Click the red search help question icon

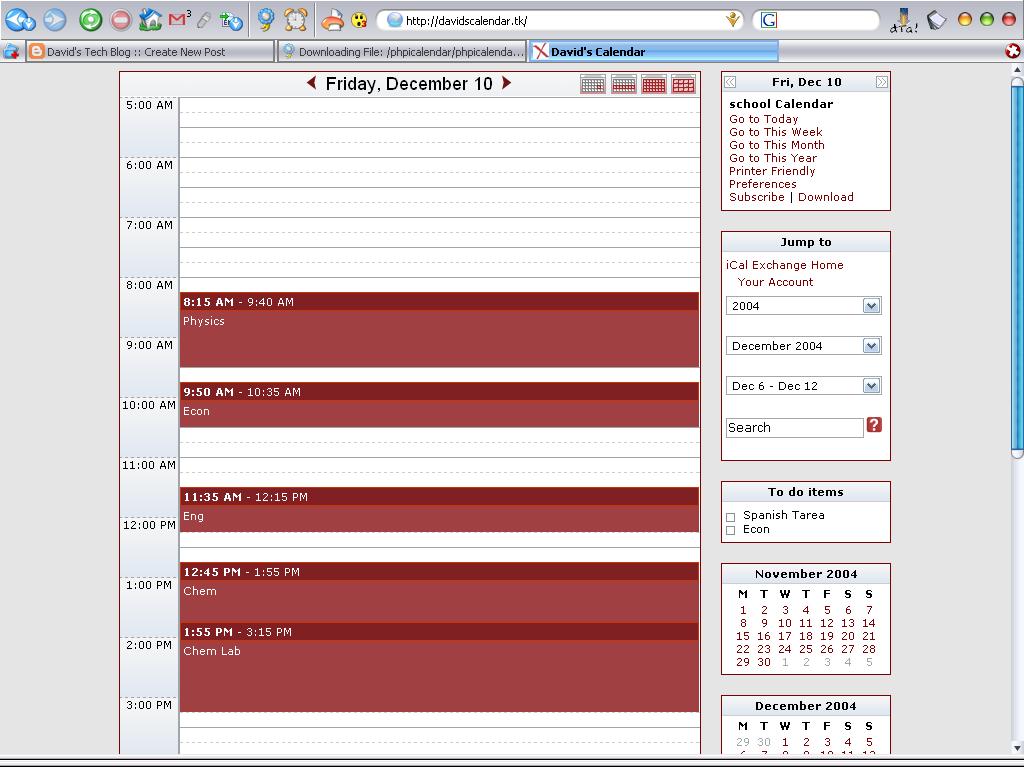874,425
